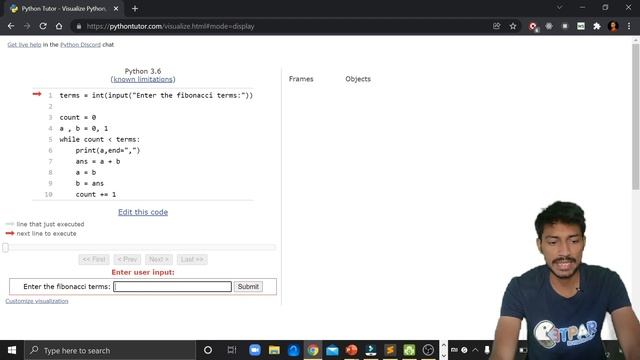
Task: Click code line 1 with terms input
Action: (x=156, y=95)
